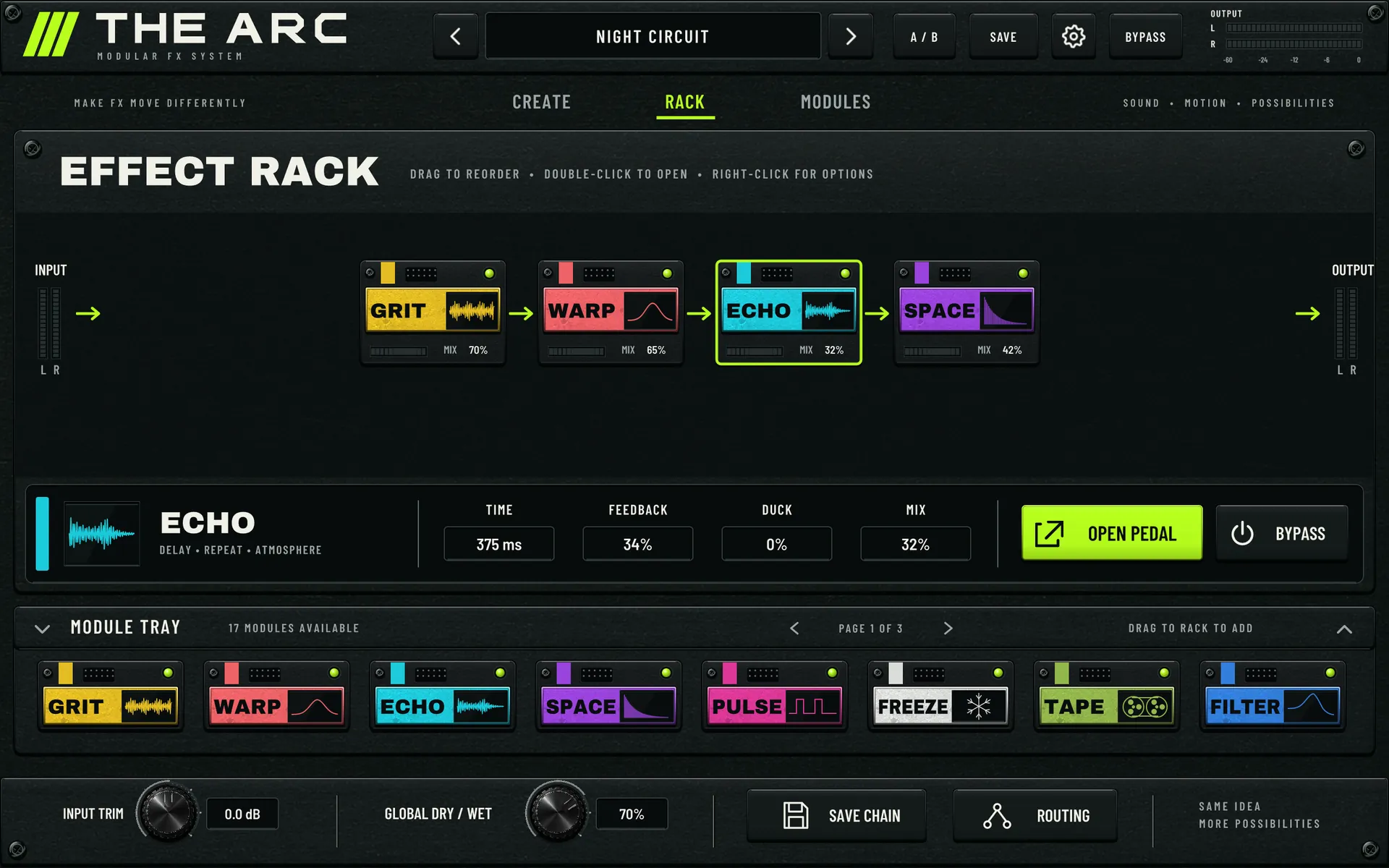Click the OPEN PEDAL button
The image size is (1389, 868).
pyautogui.click(x=1112, y=533)
